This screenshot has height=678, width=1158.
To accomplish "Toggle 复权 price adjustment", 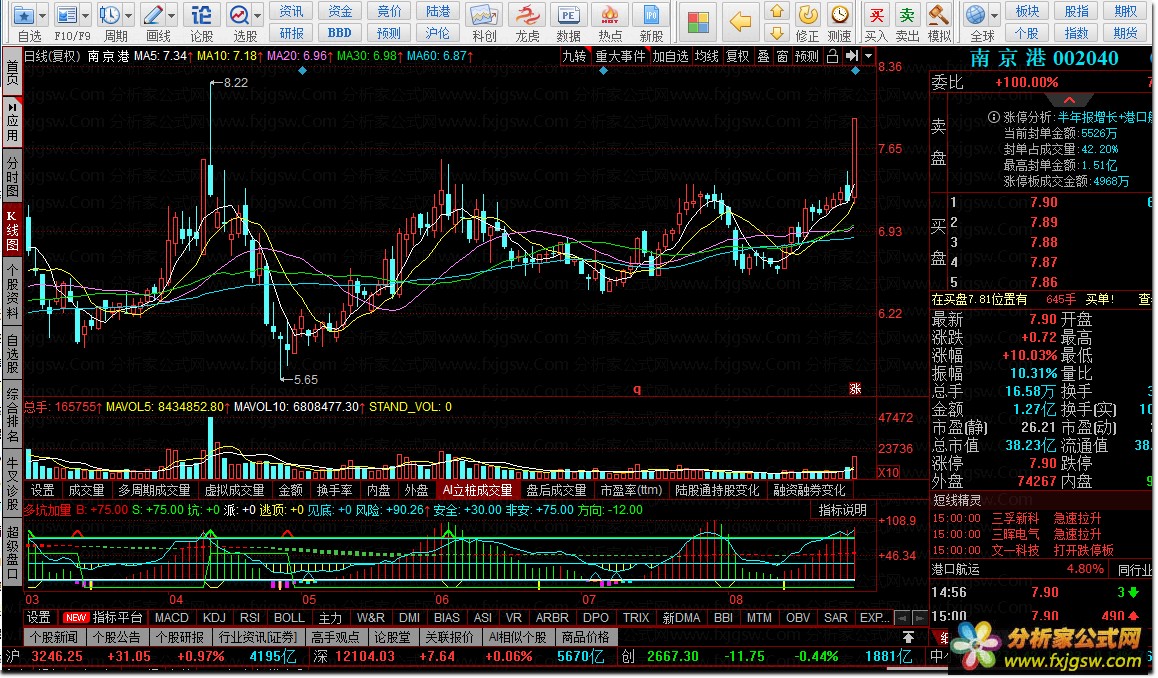I will pyautogui.click(x=738, y=56).
